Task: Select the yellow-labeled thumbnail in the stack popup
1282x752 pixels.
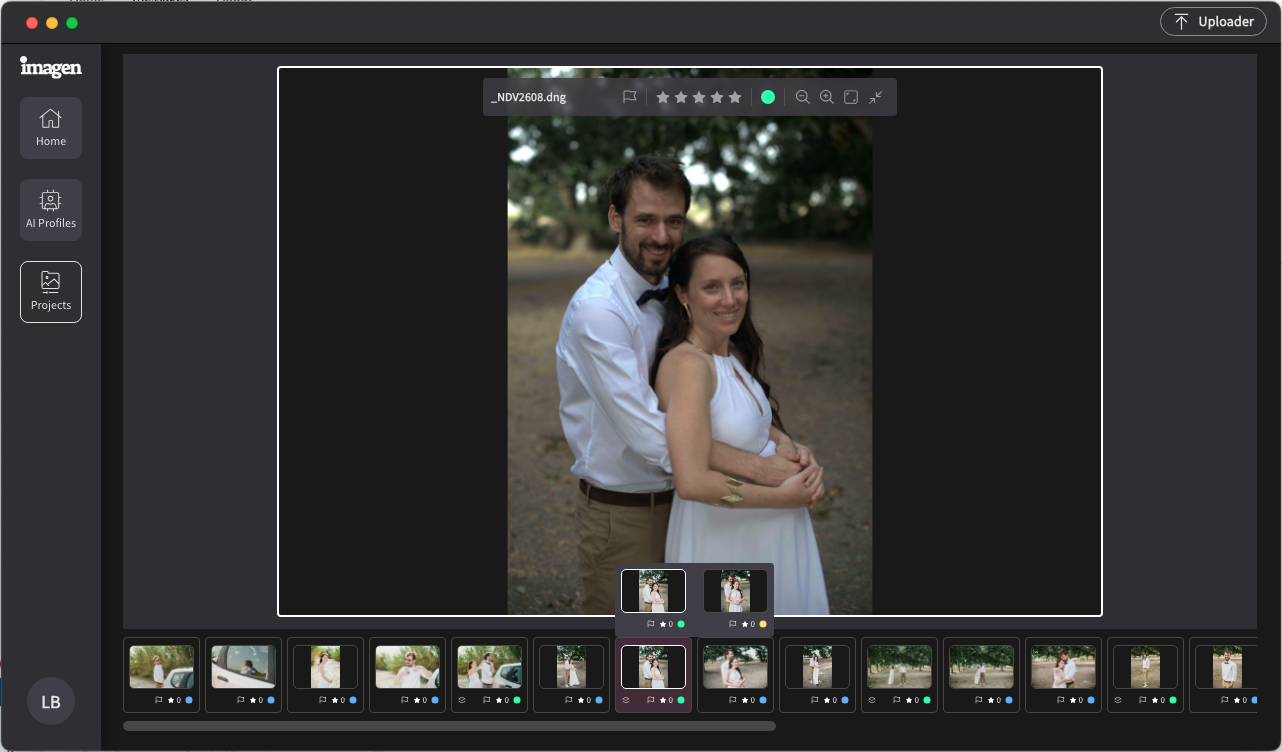Action: pyautogui.click(x=735, y=591)
